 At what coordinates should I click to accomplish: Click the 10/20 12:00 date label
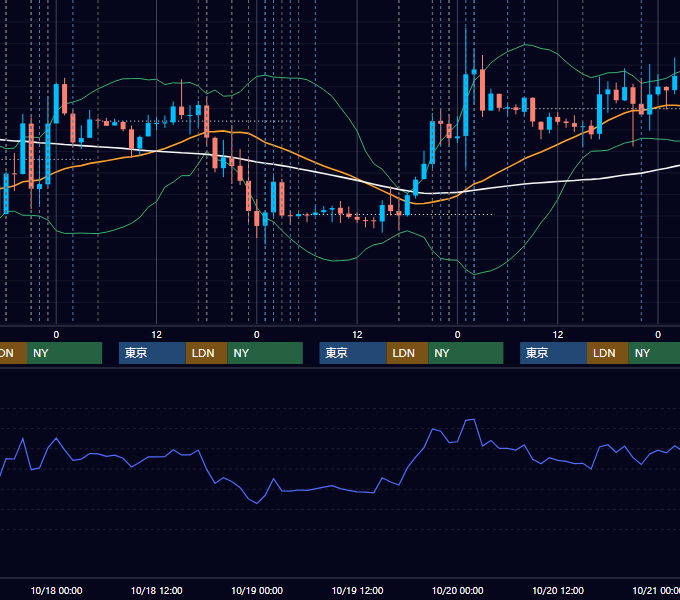[x=558, y=590]
